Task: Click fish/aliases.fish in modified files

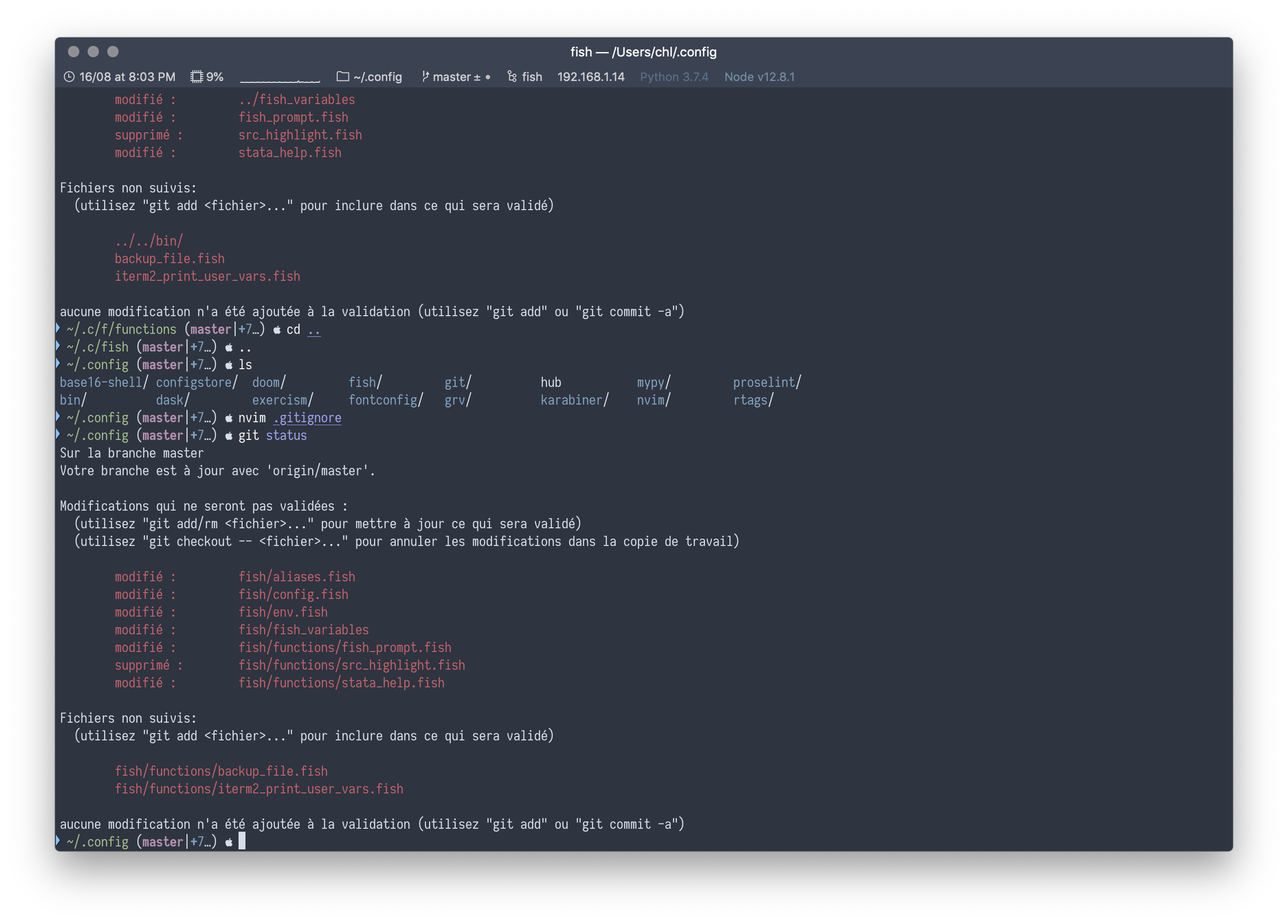Action: pyautogui.click(x=296, y=577)
